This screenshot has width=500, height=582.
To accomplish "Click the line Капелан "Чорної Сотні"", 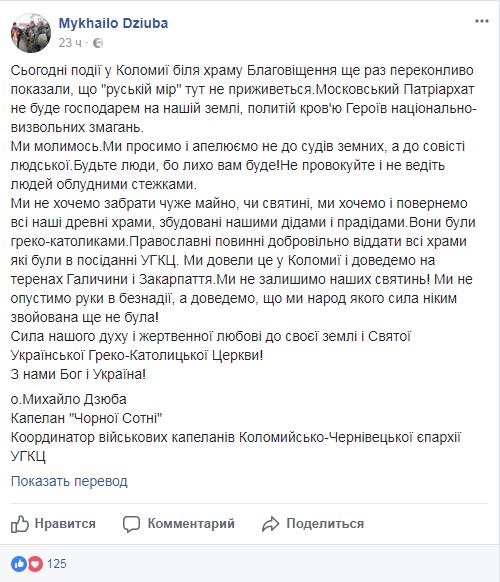I will pyautogui.click(x=86, y=418).
